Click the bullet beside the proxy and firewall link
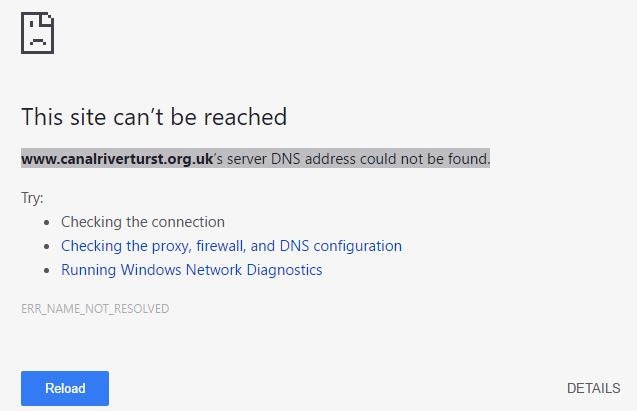 point(46,246)
